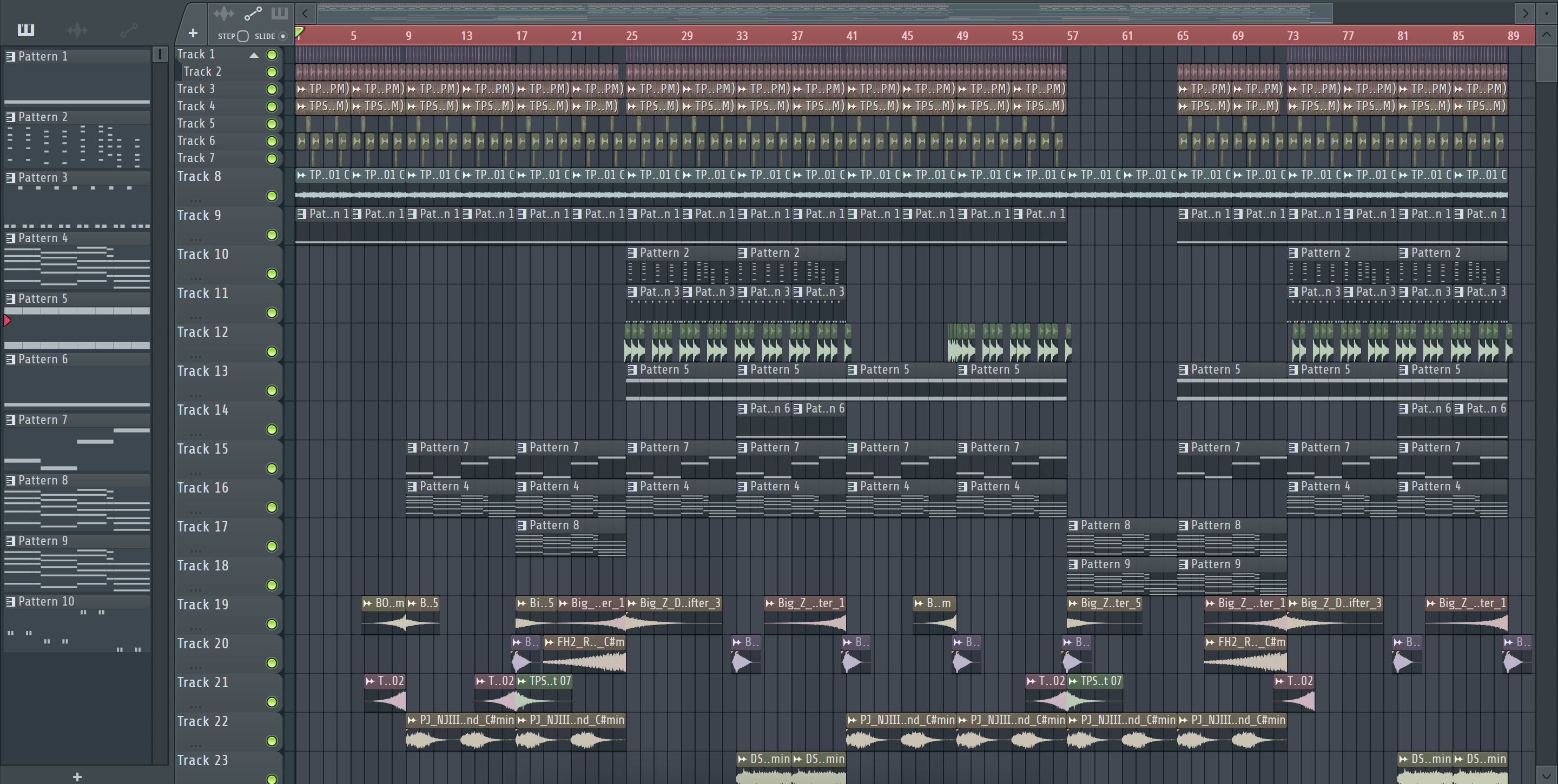1558x784 pixels.
Task: Select the Track 13 header label
Action: [x=203, y=371]
